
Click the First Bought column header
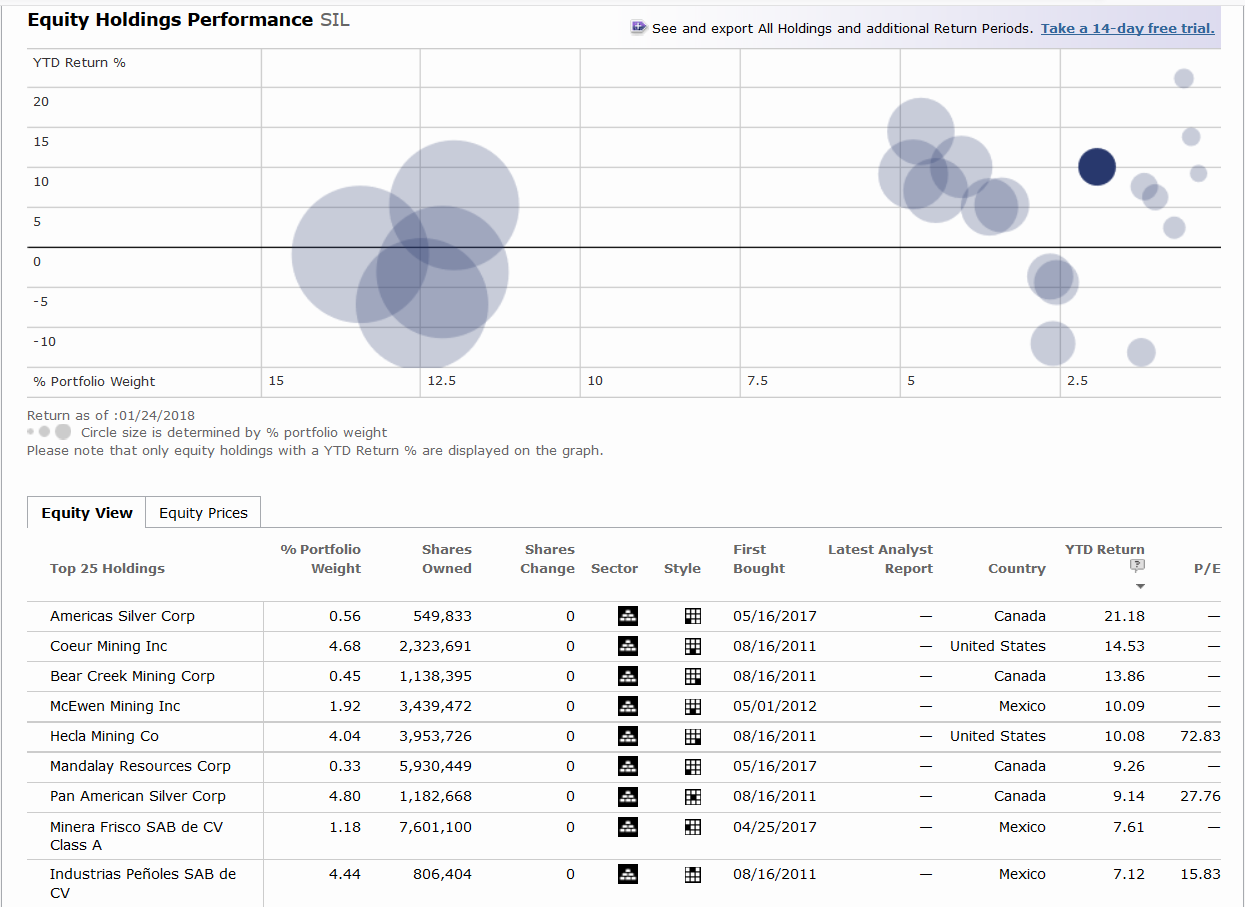759,559
